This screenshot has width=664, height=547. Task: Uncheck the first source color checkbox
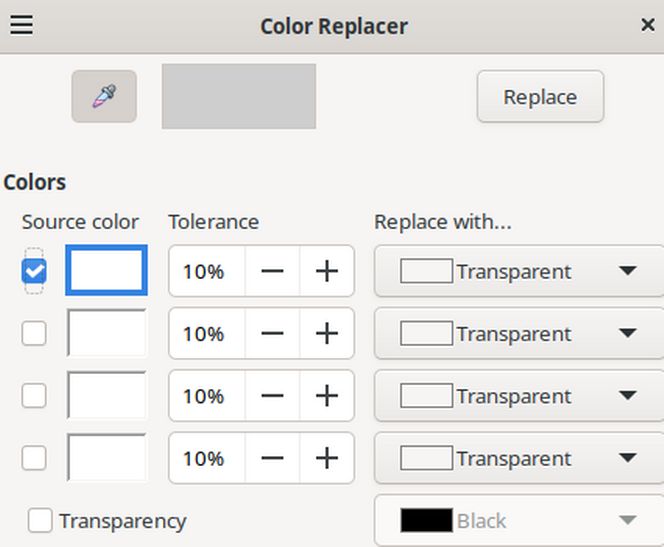point(34,272)
